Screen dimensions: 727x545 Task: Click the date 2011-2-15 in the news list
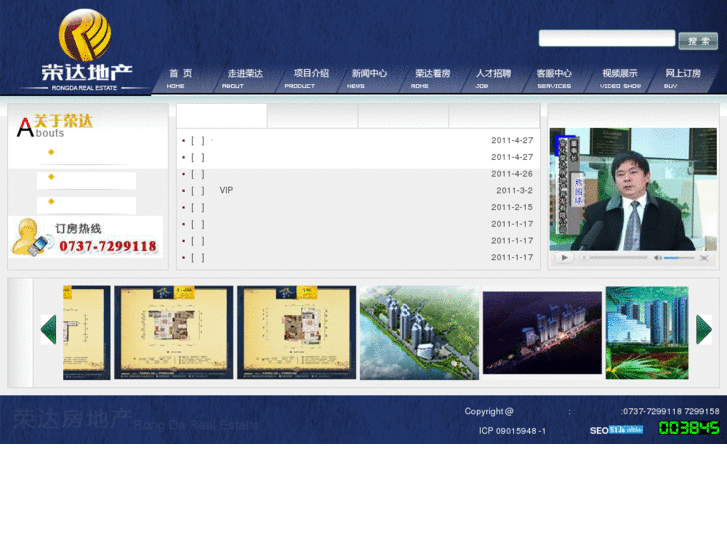click(512, 207)
